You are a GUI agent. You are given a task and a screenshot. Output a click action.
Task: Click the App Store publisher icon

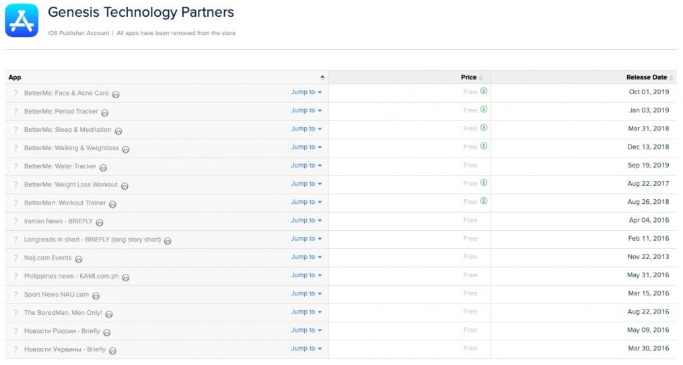pos(22,20)
